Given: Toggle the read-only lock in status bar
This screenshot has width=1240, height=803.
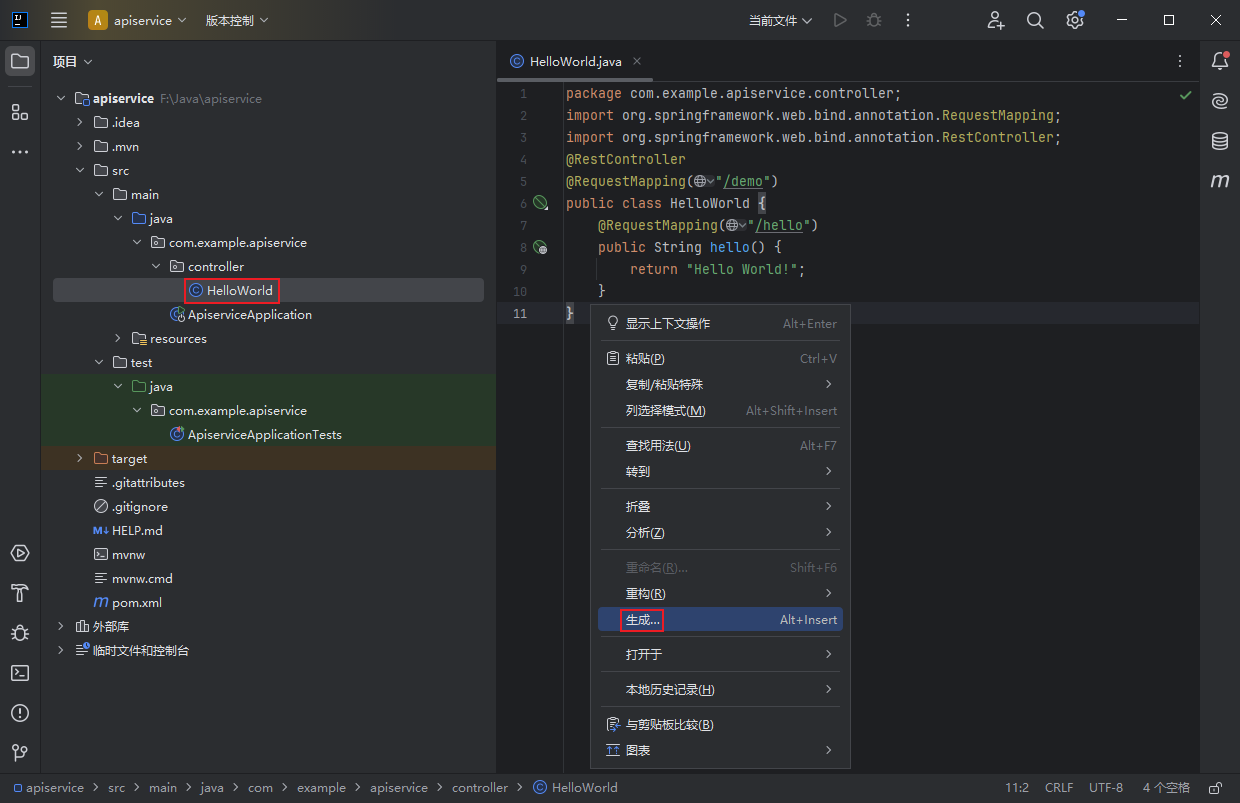Looking at the screenshot, I should coord(1215,788).
